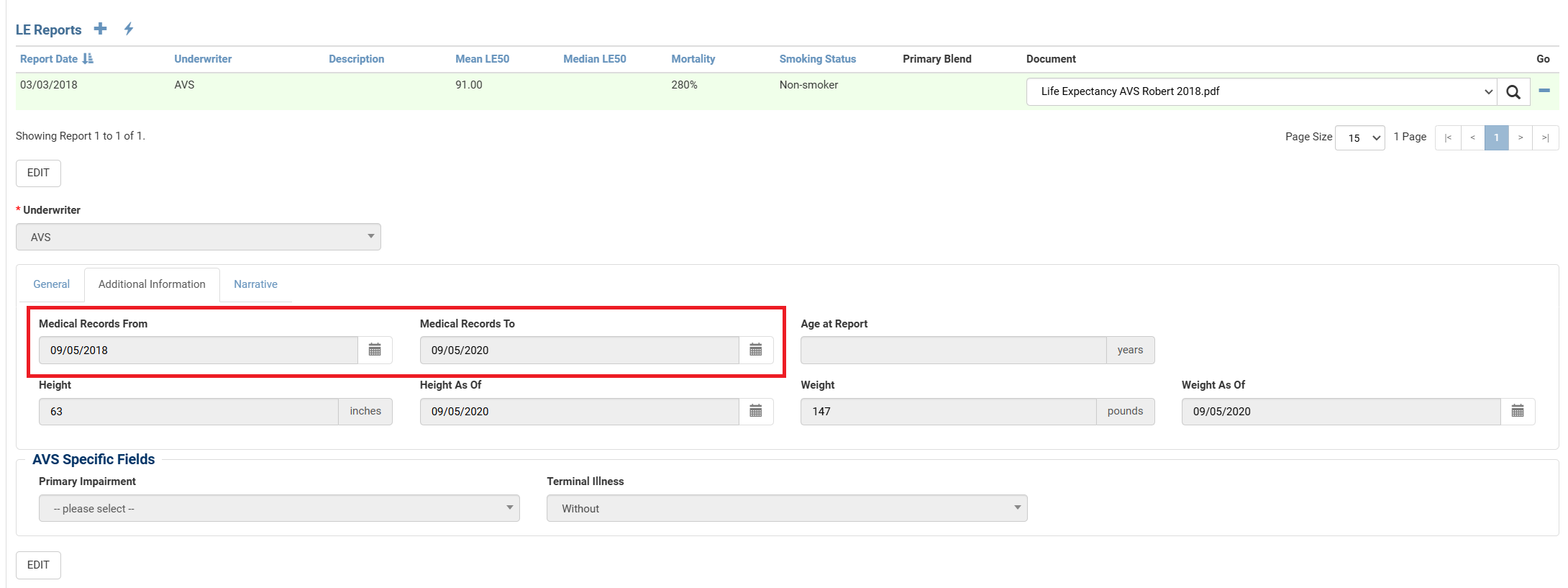This screenshot has width=1568, height=588.
Task: Click into the Height input field
Action: pyautogui.click(x=188, y=411)
